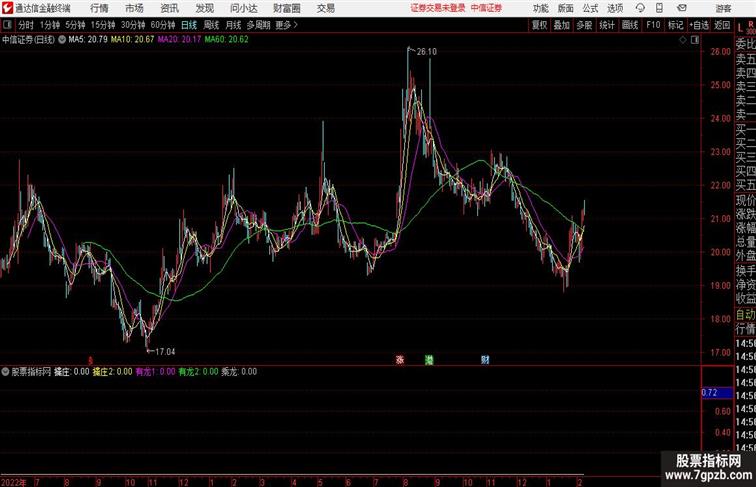Click the MA10: 20.67 label
The height and width of the screenshot is (487, 756).
click(x=133, y=40)
